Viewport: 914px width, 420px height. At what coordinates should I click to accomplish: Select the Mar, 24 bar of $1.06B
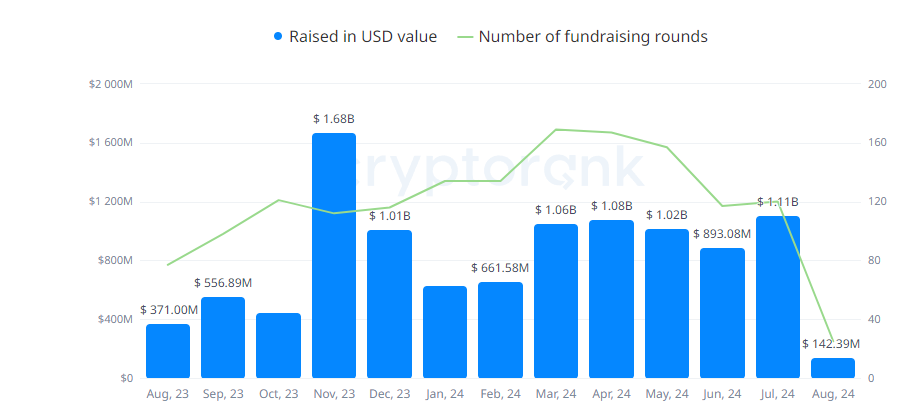point(556,301)
